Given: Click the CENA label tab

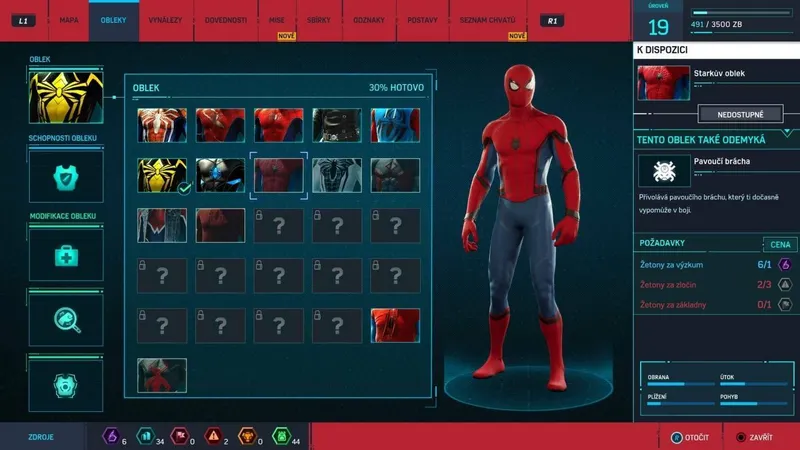Looking at the screenshot, I should 780,244.
